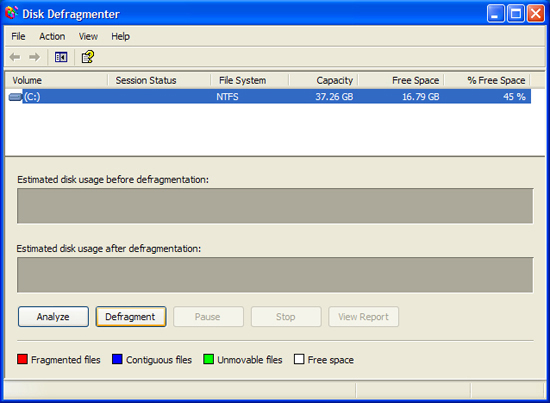Click the white Free space swatch

click(299, 359)
